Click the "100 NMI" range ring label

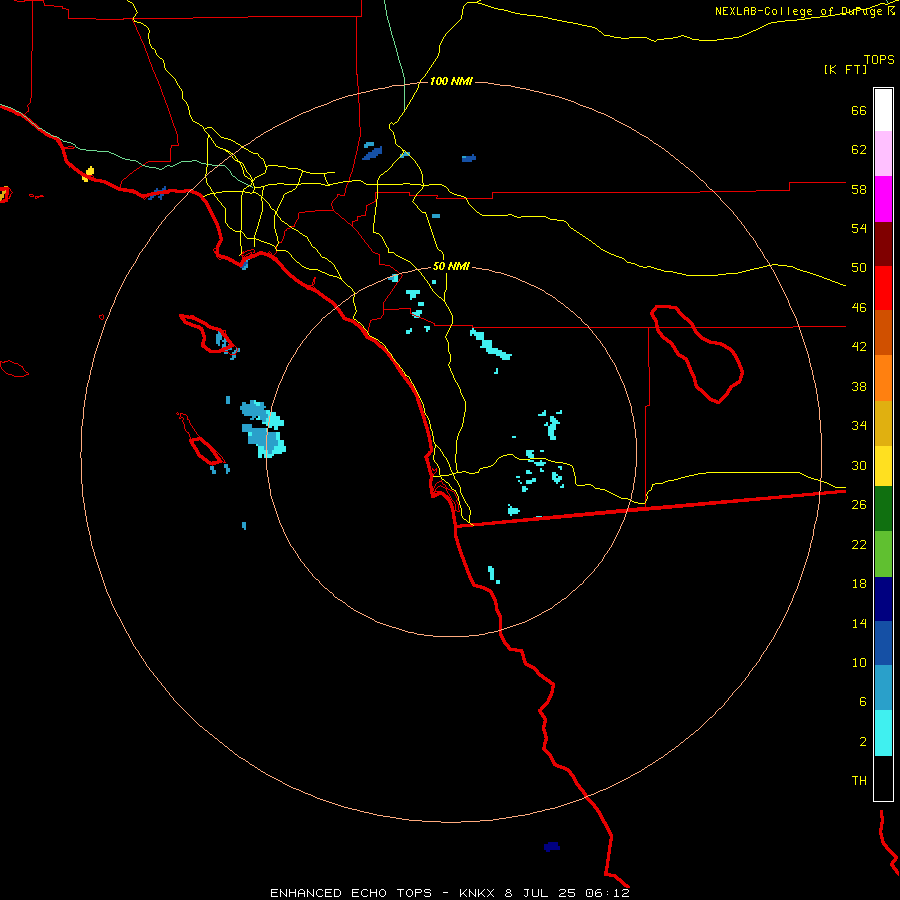[x=451, y=82]
